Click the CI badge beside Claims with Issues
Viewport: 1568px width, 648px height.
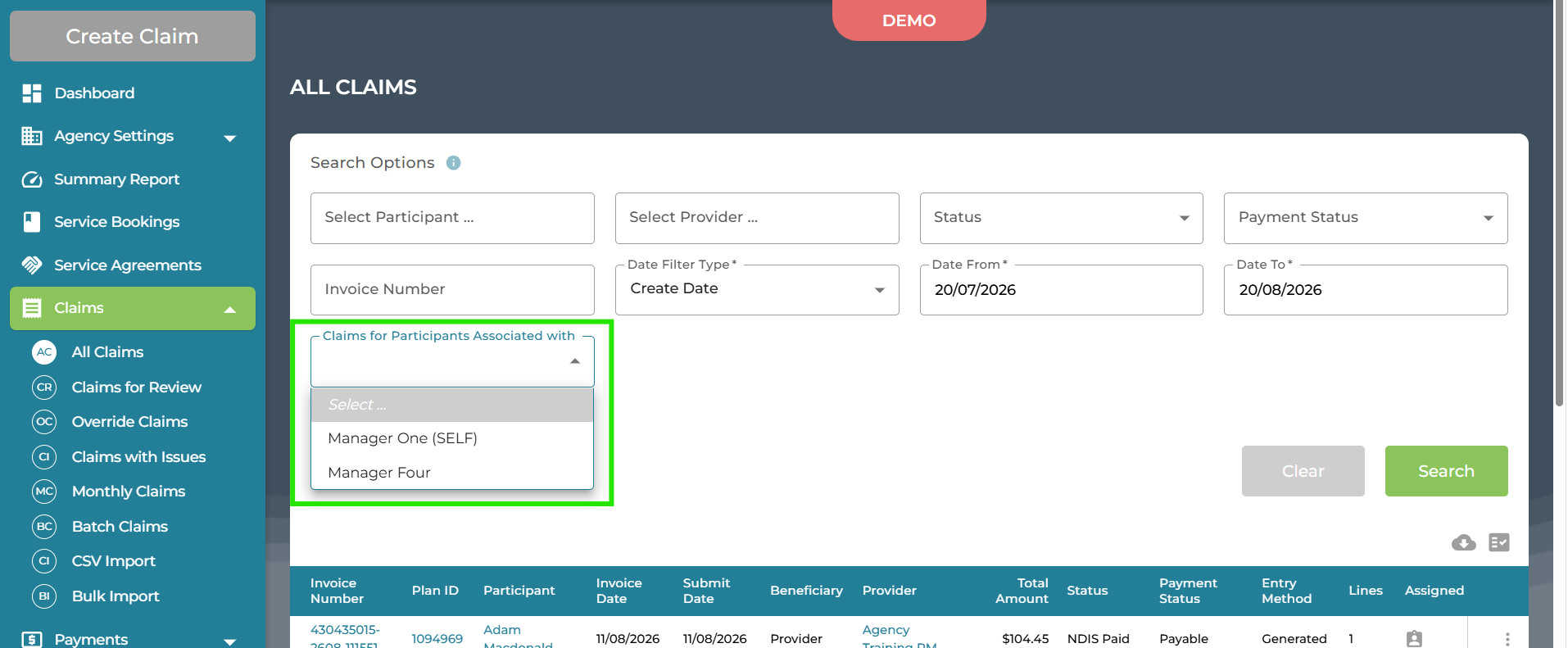(x=44, y=457)
